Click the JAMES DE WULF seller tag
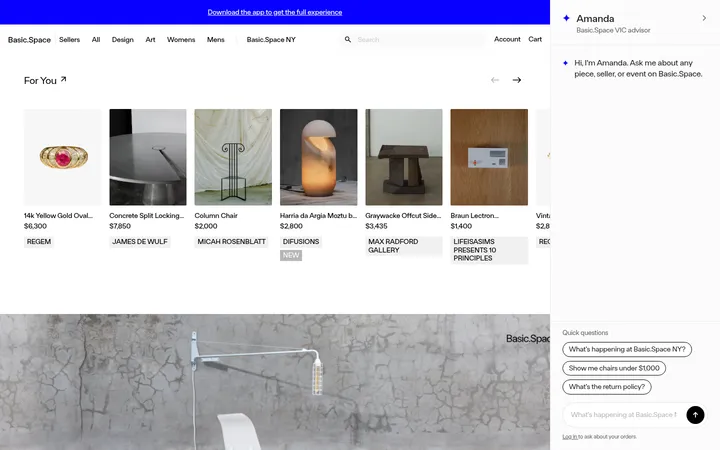The image size is (720, 450). point(140,242)
